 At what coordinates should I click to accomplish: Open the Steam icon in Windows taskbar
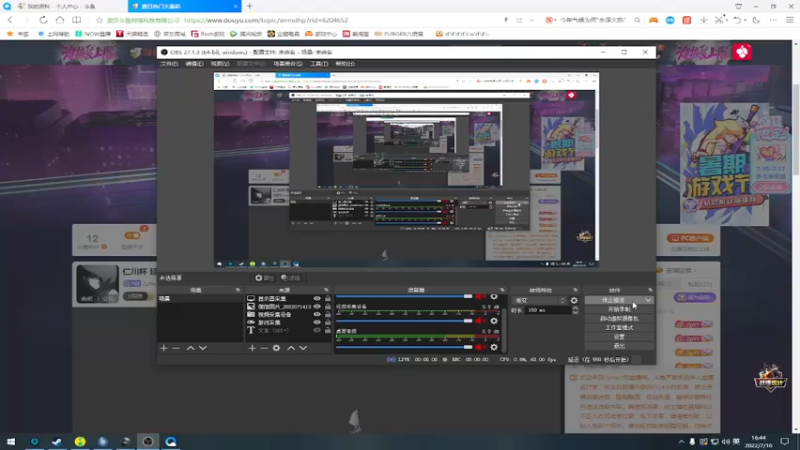pyautogui.click(x=57, y=441)
